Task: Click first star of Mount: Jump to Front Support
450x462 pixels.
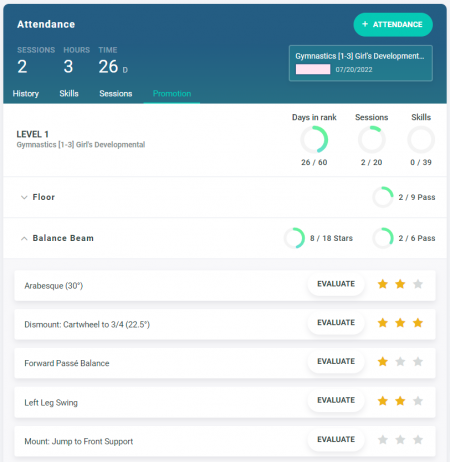Action: [x=383, y=440]
